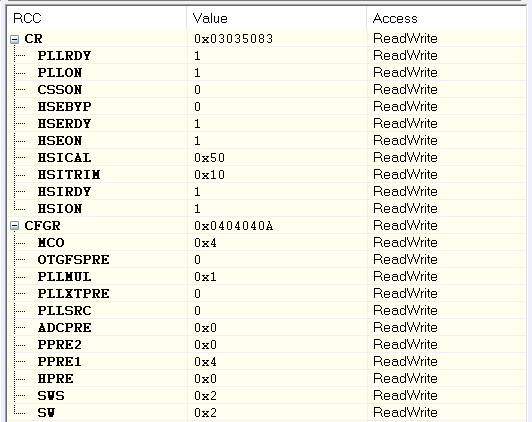
Task: Collapse the CR register node
Action: tap(14, 39)
